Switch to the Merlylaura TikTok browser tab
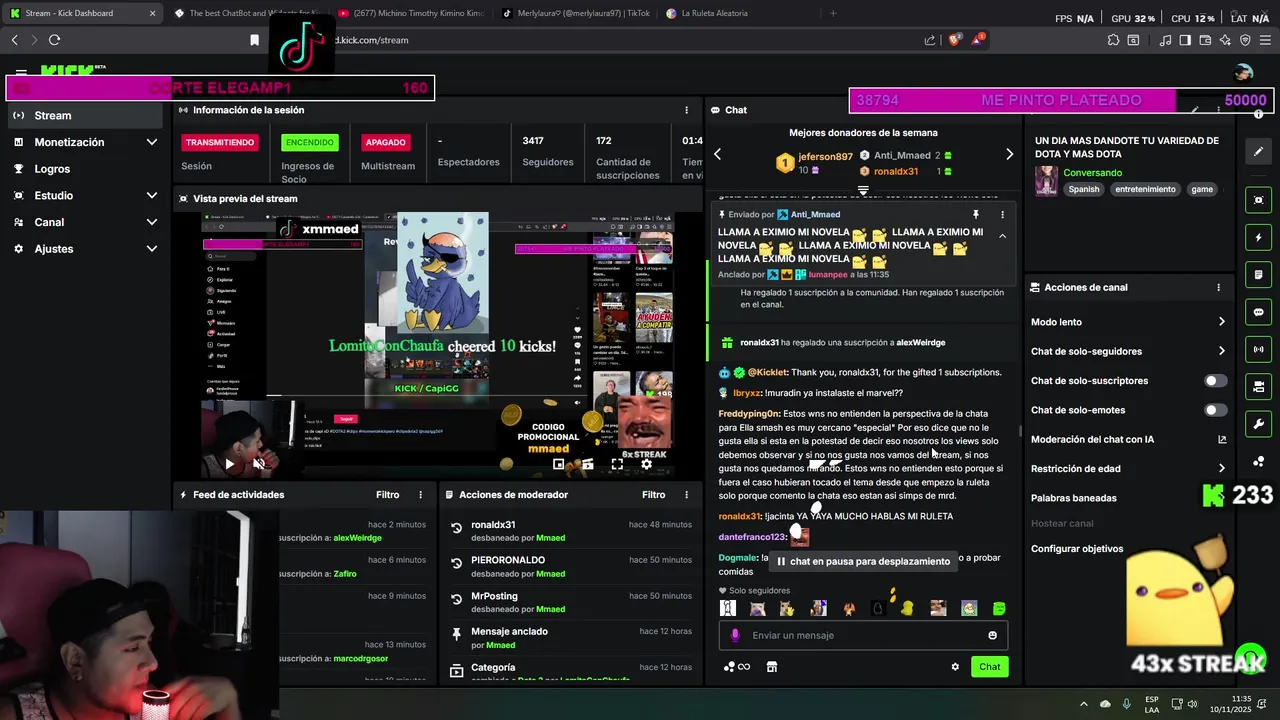This screenshot has height=720, width=1280. [574, 13]
